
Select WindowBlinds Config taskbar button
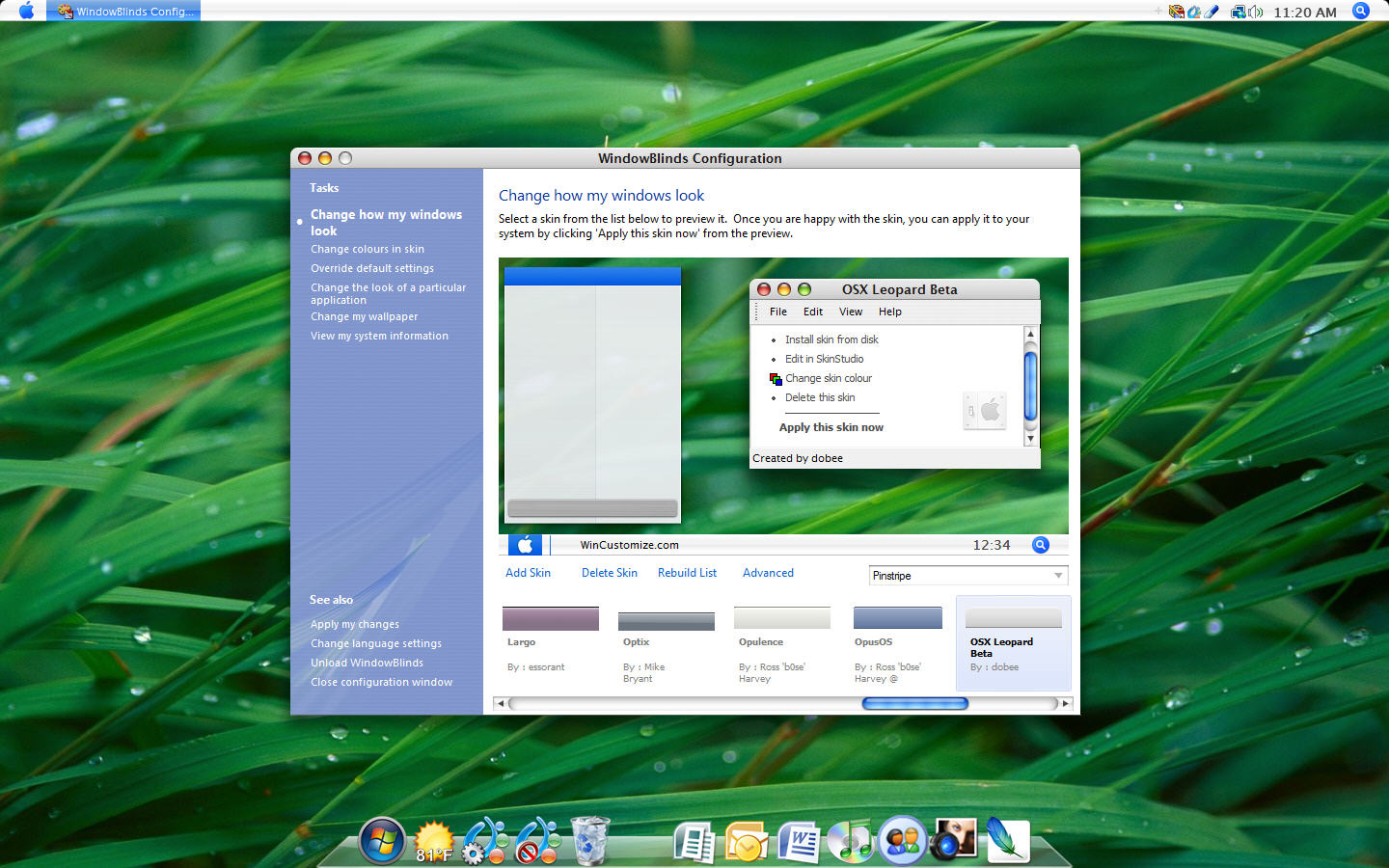pyautogui.click(x=123, y=12)
